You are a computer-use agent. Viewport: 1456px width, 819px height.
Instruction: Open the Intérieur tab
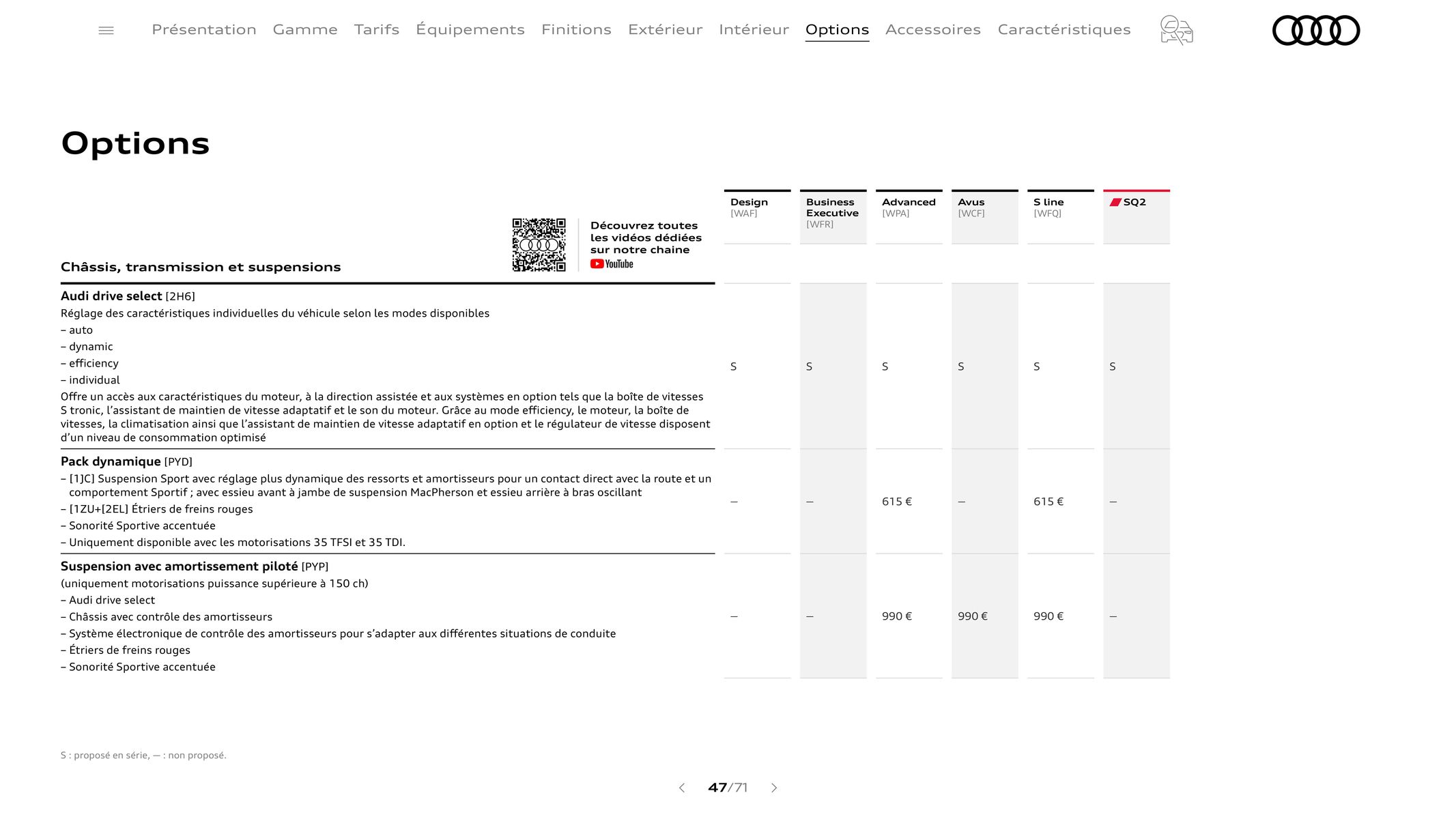(754, 29)
